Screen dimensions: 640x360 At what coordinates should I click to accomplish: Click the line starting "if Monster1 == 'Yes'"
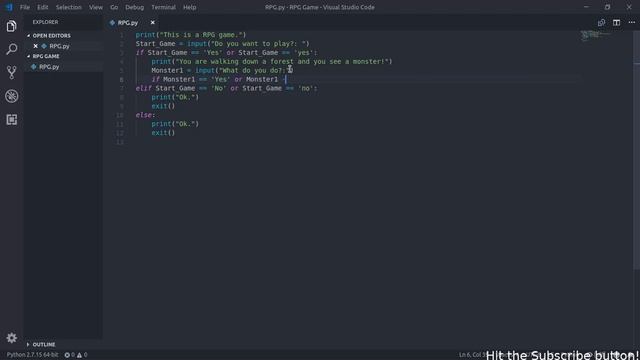click(219, 80)
